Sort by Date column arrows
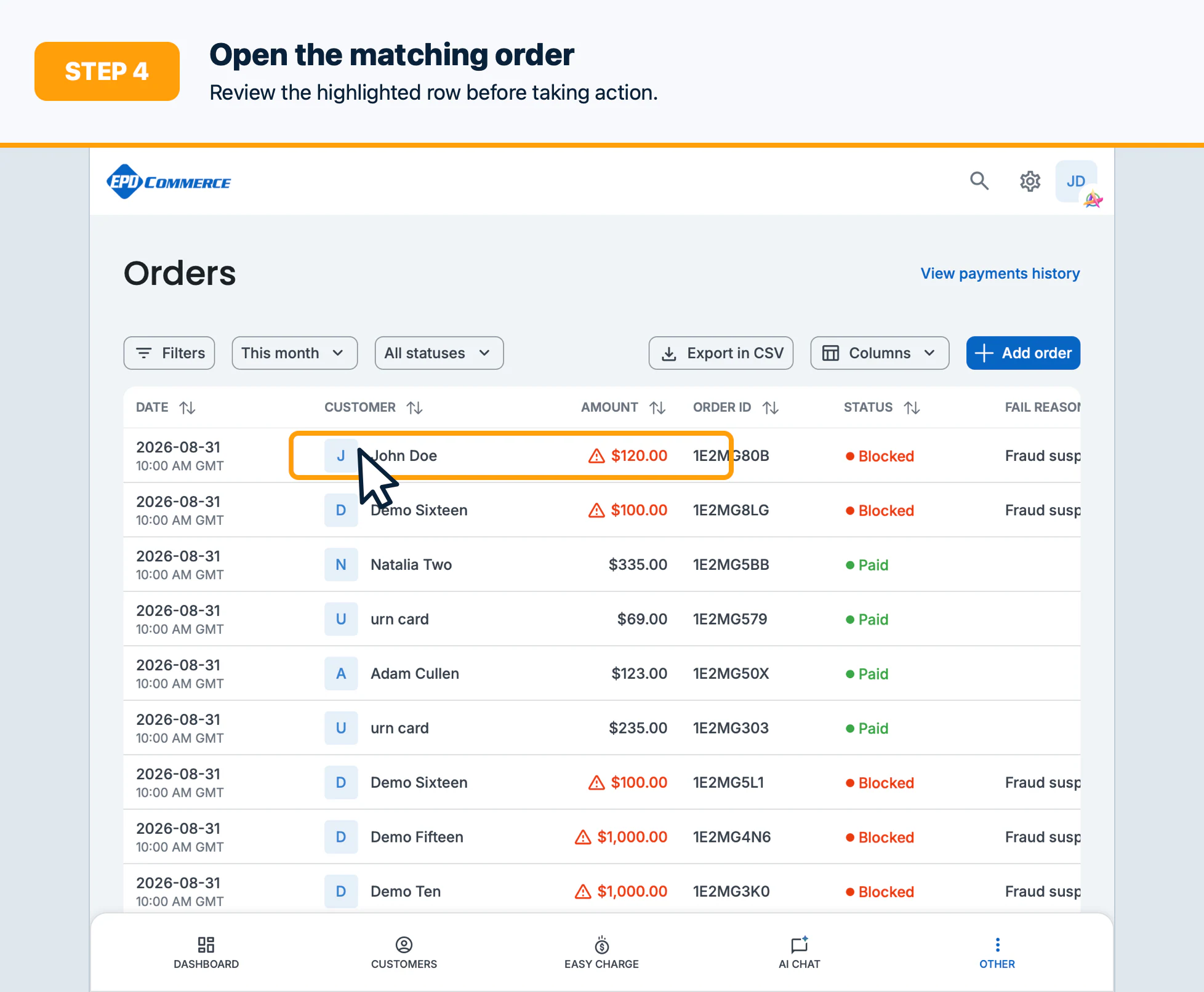This screenshot has width=1204, height=992. coord(187,407)
